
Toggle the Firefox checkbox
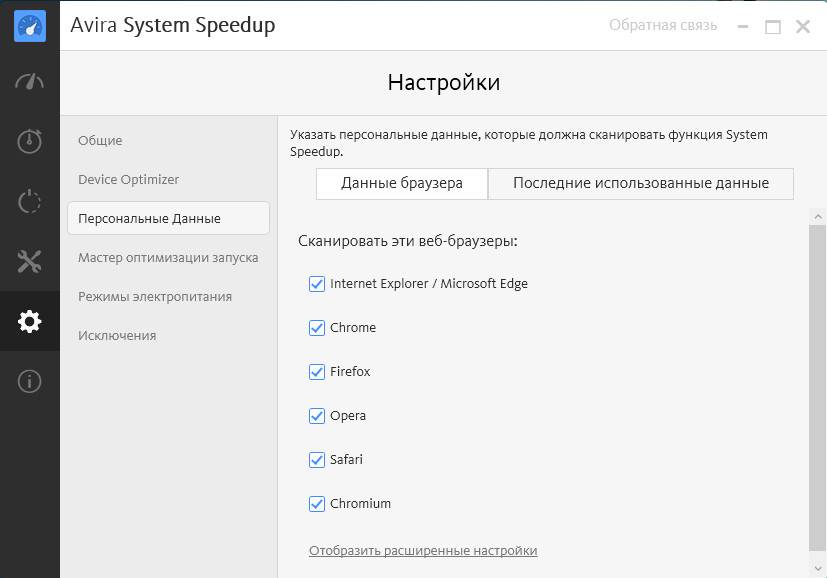pyautogui.click(x=316, y=372)
